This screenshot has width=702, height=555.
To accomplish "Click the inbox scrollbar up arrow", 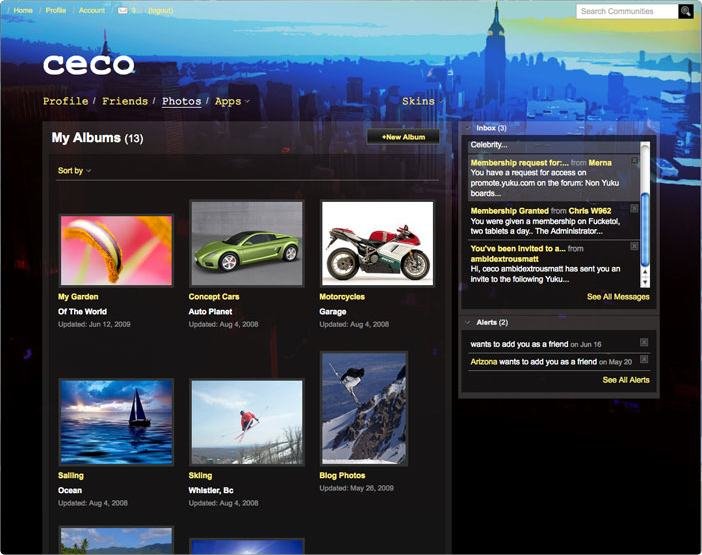I will point(645,272).
